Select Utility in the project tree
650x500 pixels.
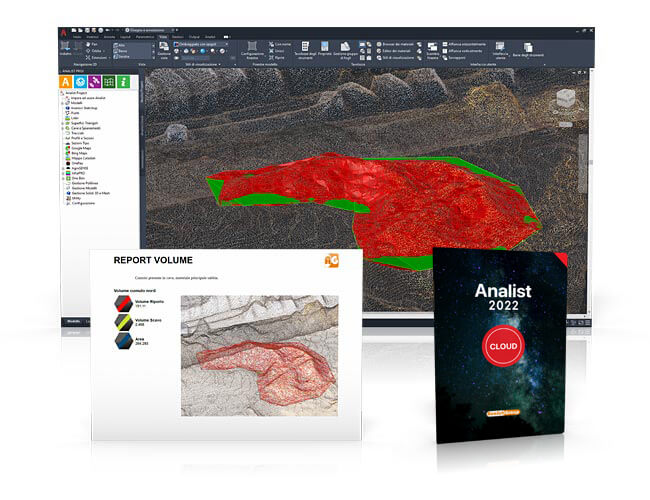click(76, 198)
